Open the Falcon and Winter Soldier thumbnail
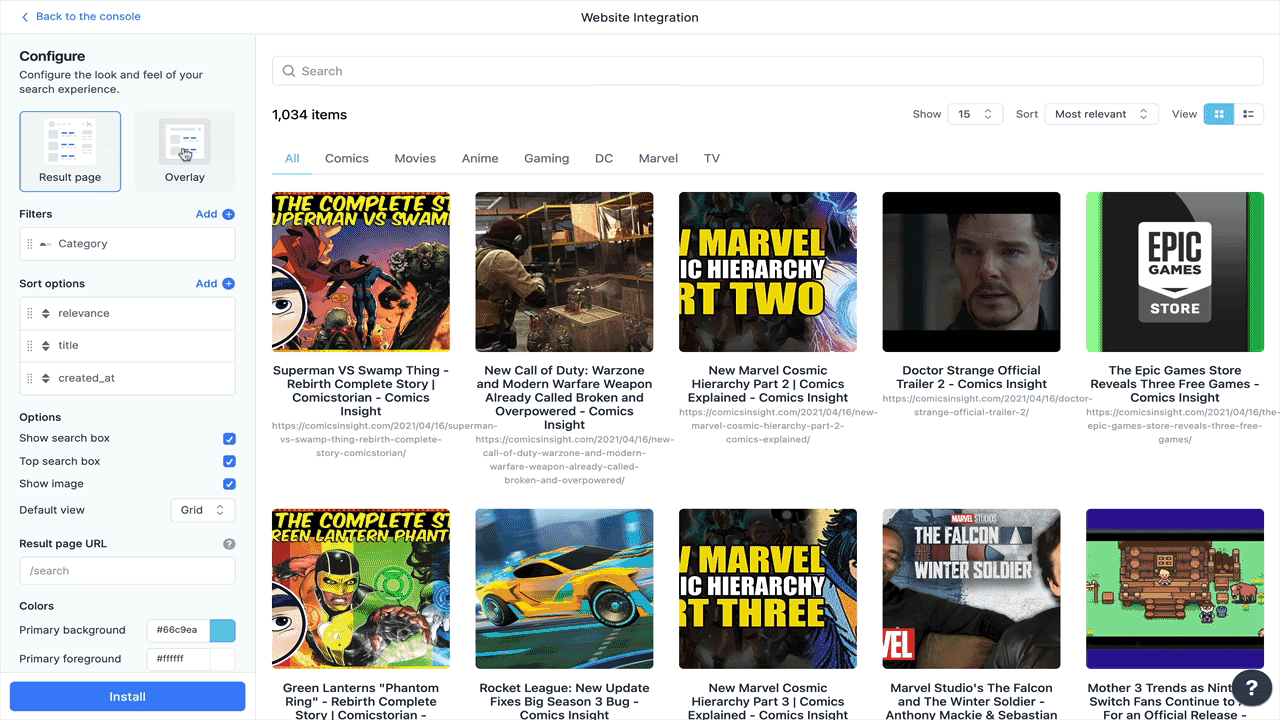The image size is (1280, 720). pyautogui.click(x=971, y=589)
